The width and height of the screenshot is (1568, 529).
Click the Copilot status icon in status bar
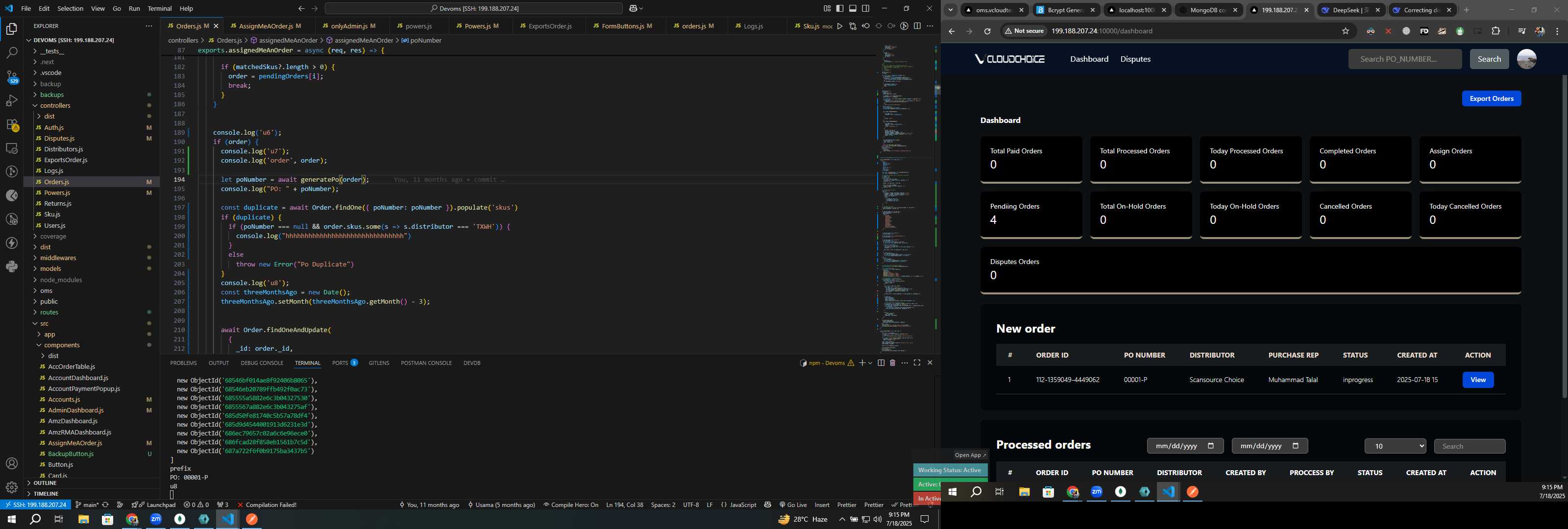(x=767, y=505)
